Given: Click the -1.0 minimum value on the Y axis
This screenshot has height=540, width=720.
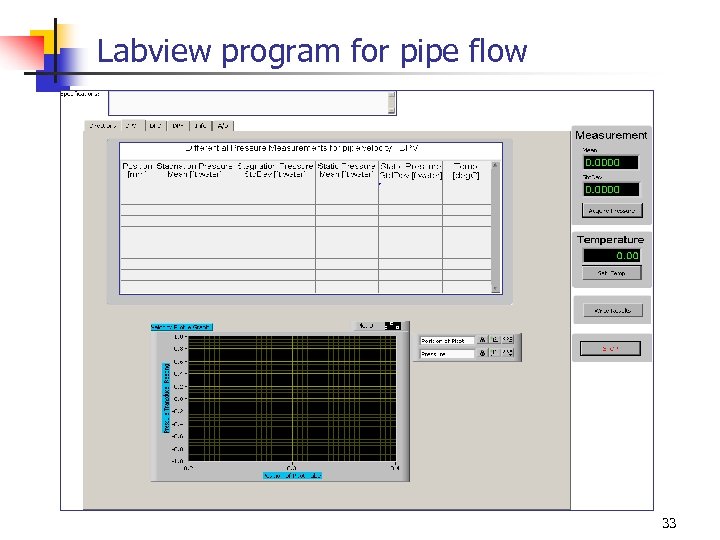Looking at the screenshot, I should coord(178,461).
